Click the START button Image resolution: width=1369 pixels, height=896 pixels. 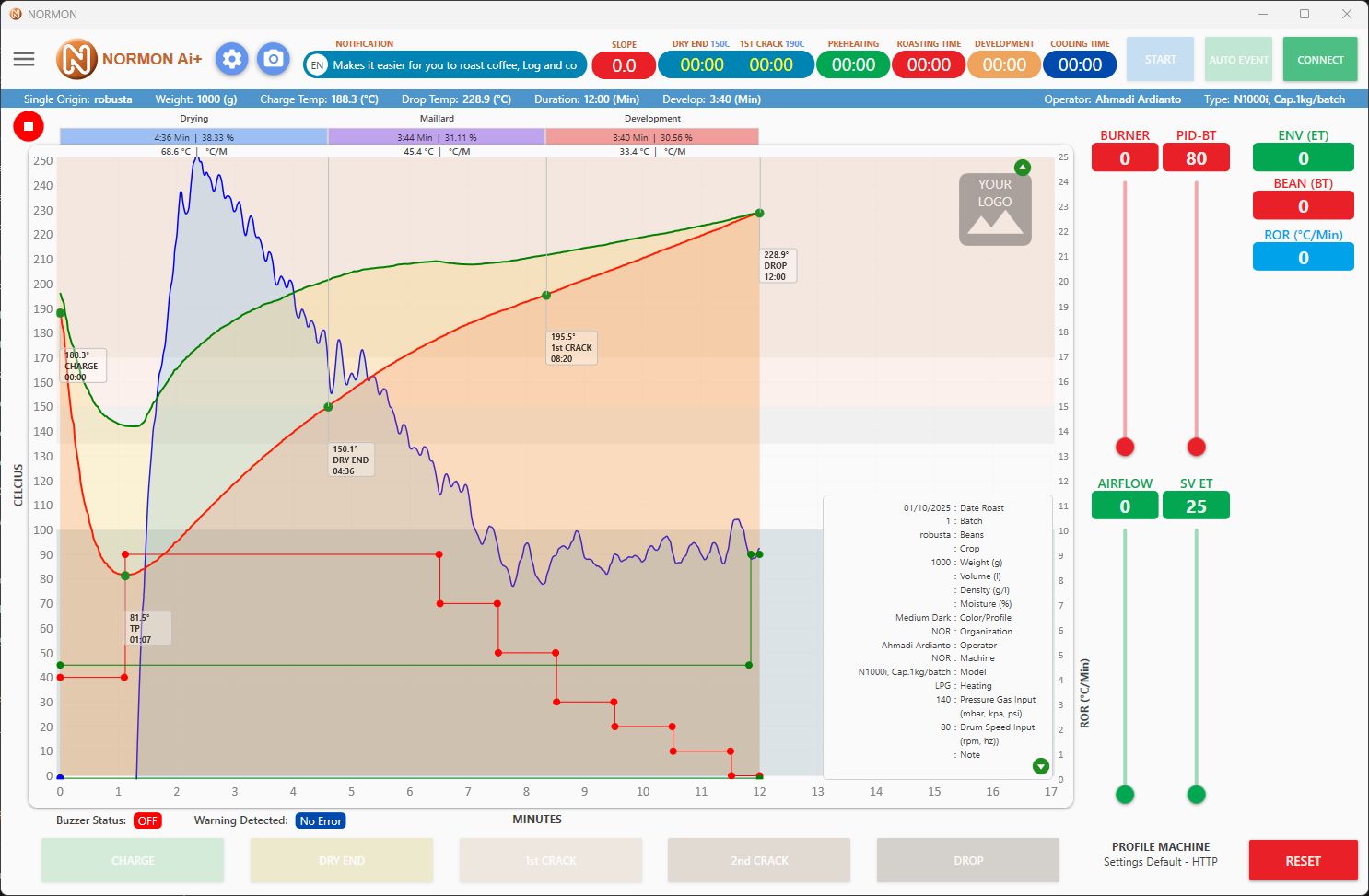(1160, 60)
